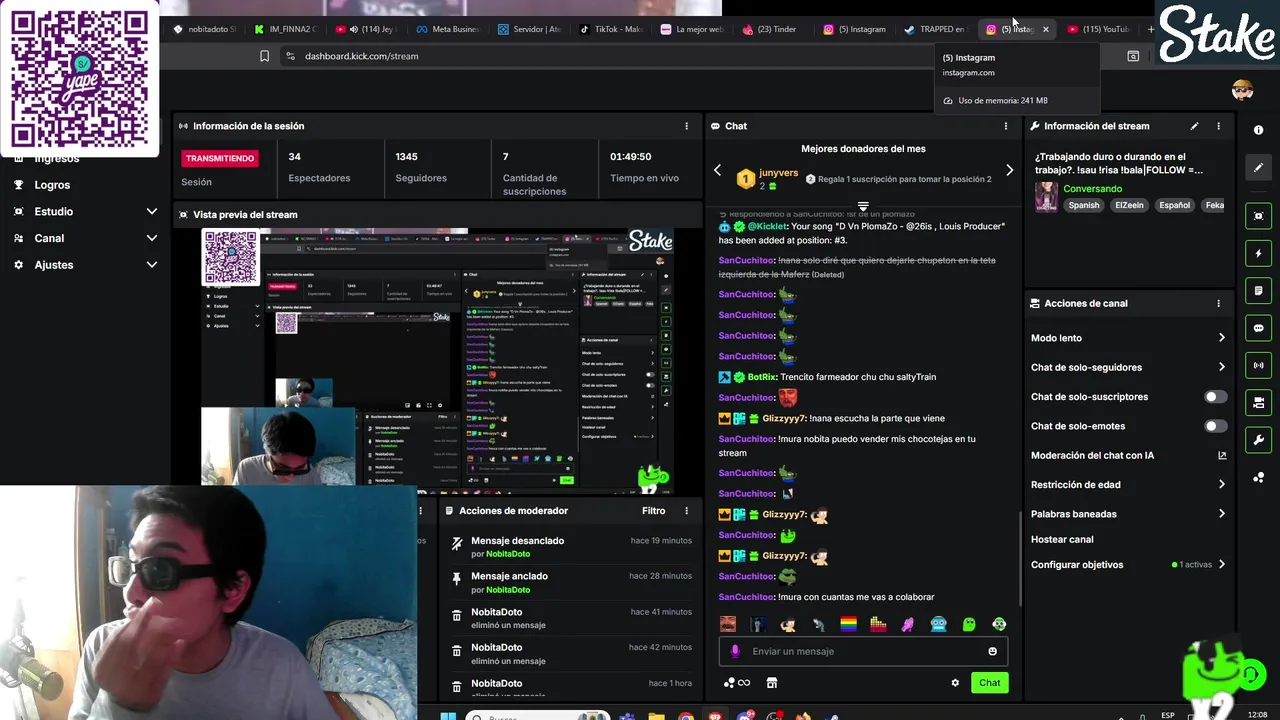Open Información de la sesión options menu

686,126
